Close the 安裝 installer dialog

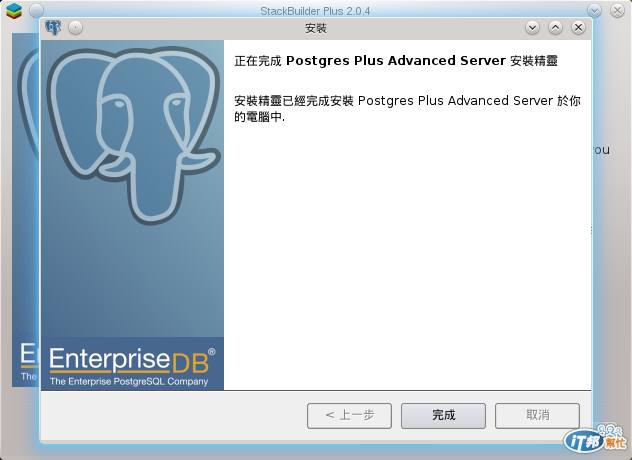point(578,27)
